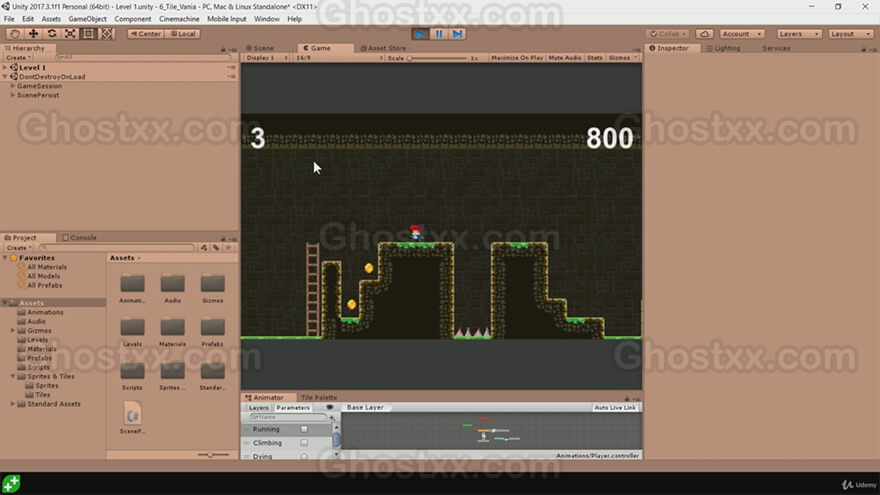The image size is (880, 495).
Task: Open the Gizmos folder thumbnail
Action: [x=213, y=283]
